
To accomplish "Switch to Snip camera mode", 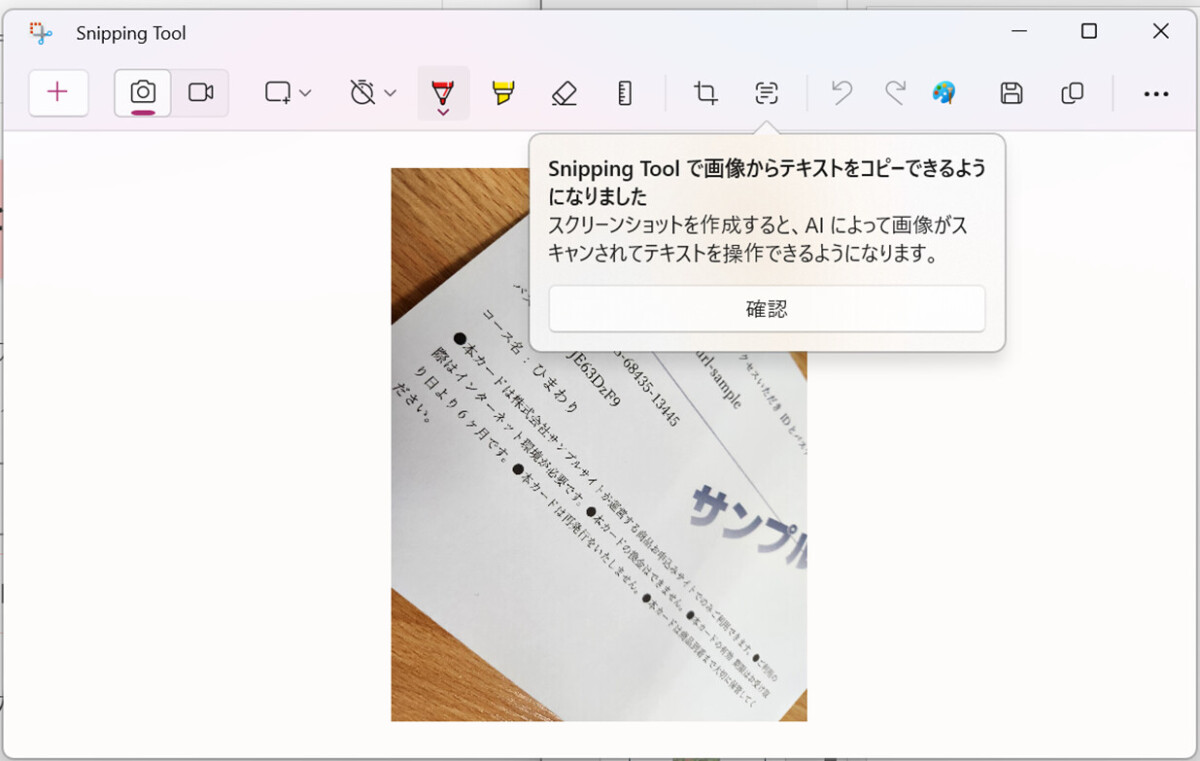I will (x=143, y=93).
